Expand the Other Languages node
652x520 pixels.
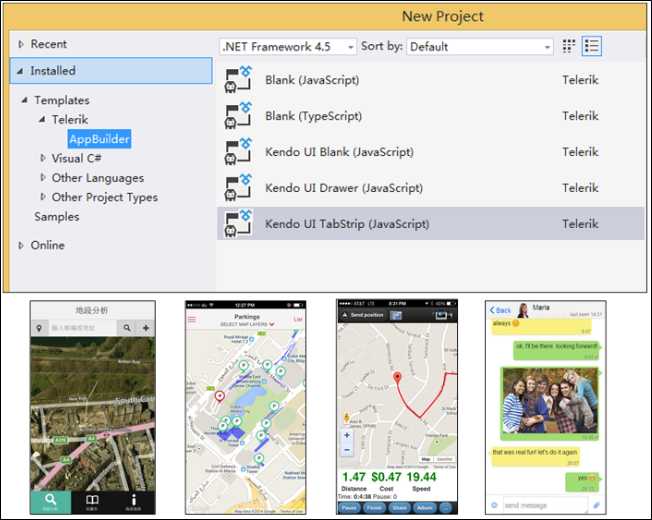[x=42, y=177]
